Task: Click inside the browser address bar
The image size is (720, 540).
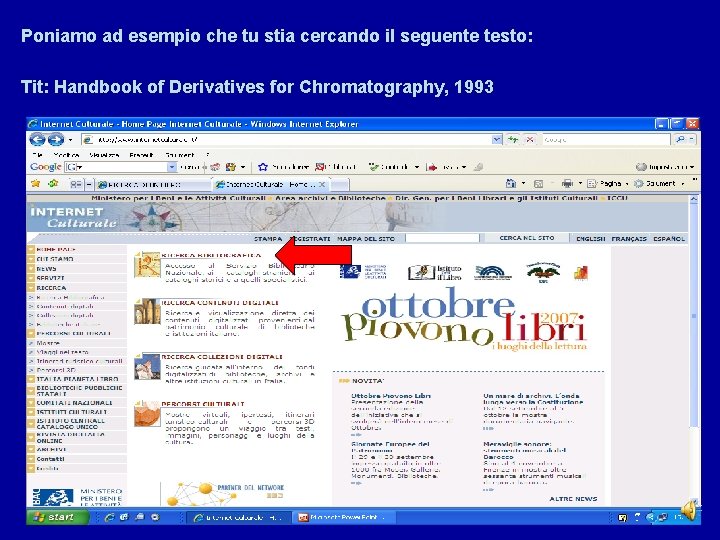Action: pyautogui.click(x=287, y=140)
